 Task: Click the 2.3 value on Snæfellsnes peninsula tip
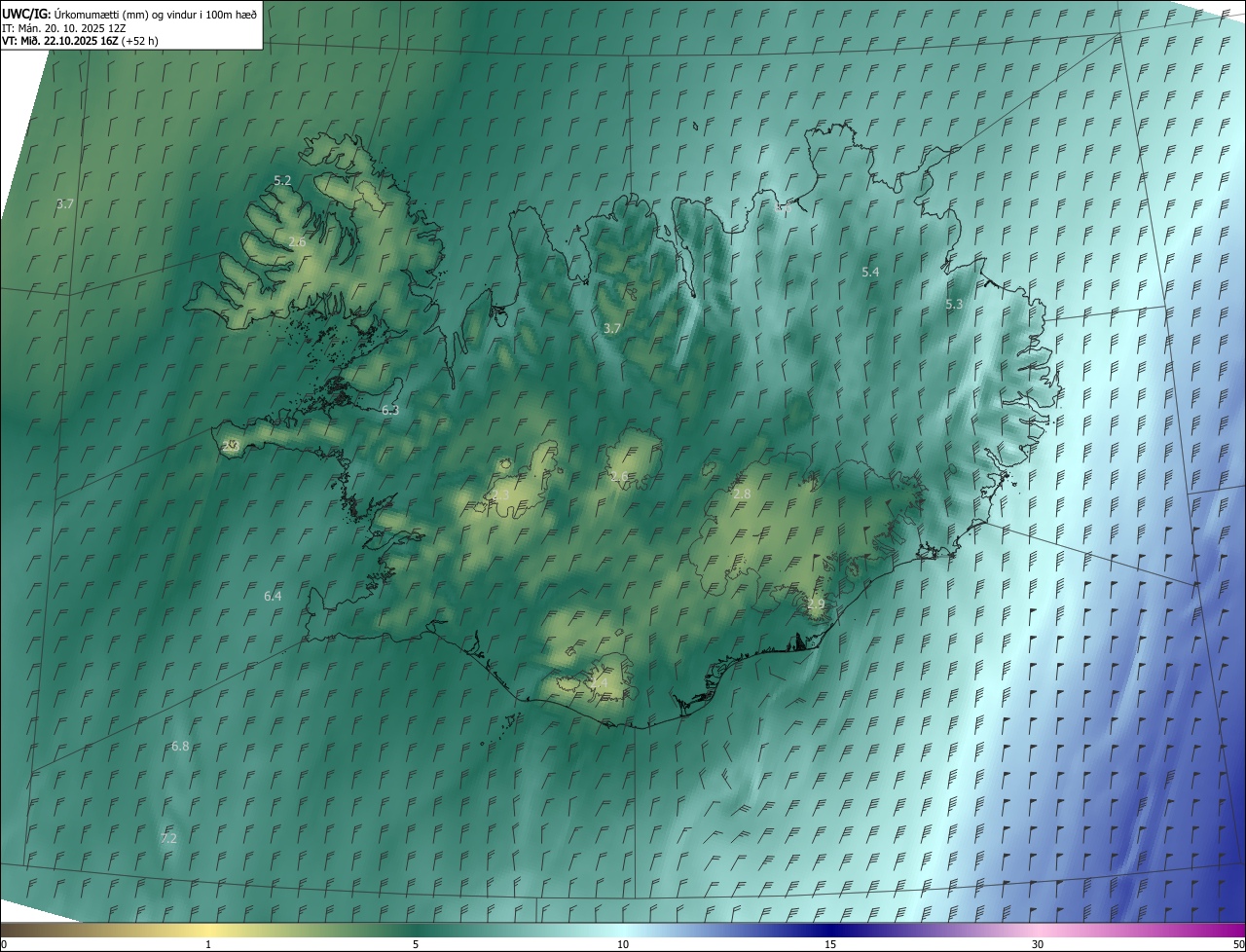coord(231,446)
